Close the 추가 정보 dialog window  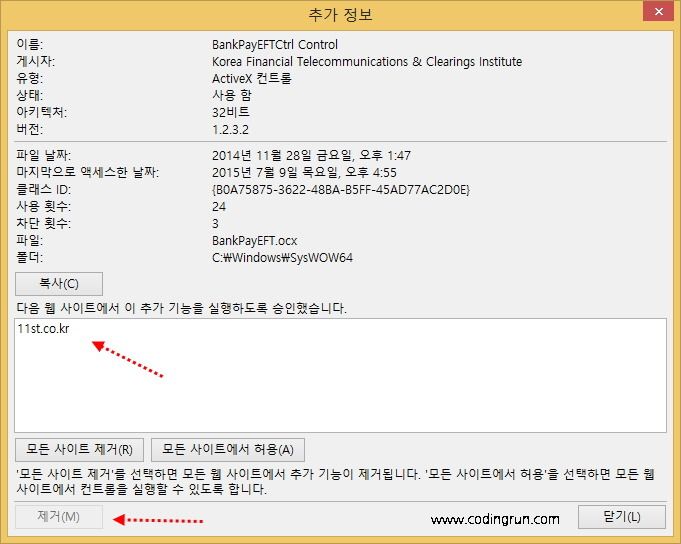click(658, 12)
